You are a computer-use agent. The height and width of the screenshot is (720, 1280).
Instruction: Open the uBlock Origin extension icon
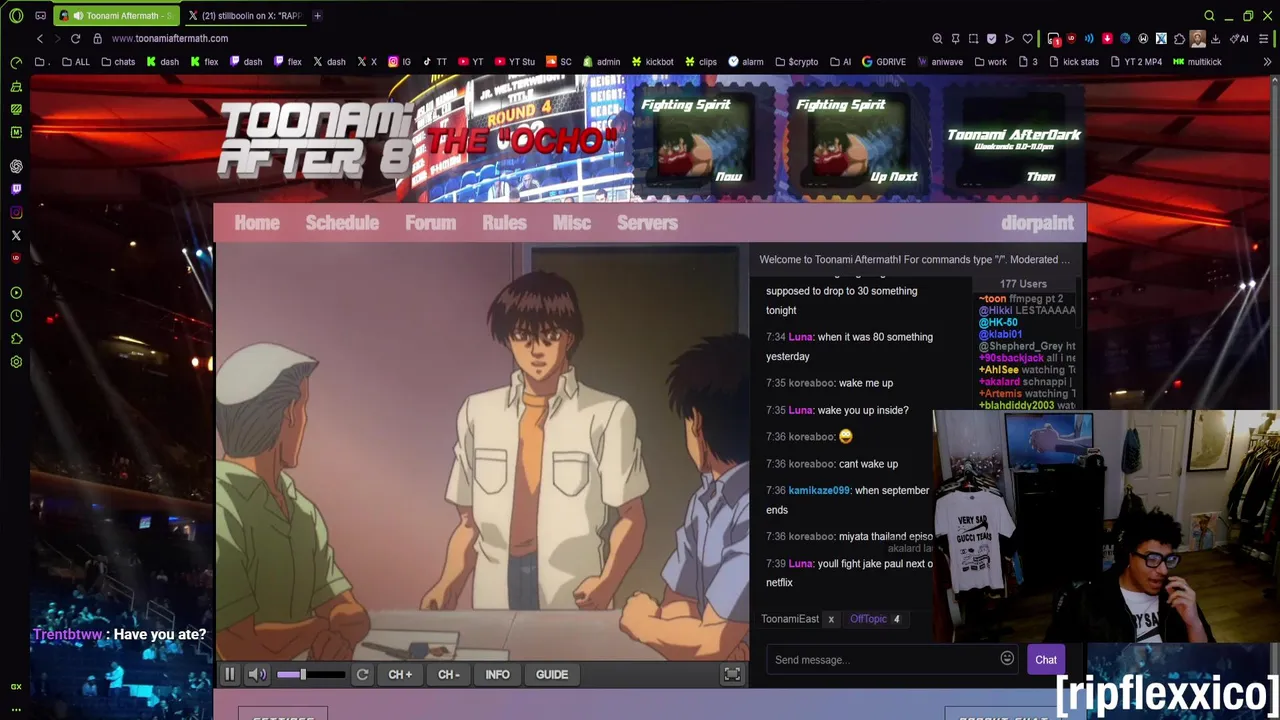coord(1071,39)
